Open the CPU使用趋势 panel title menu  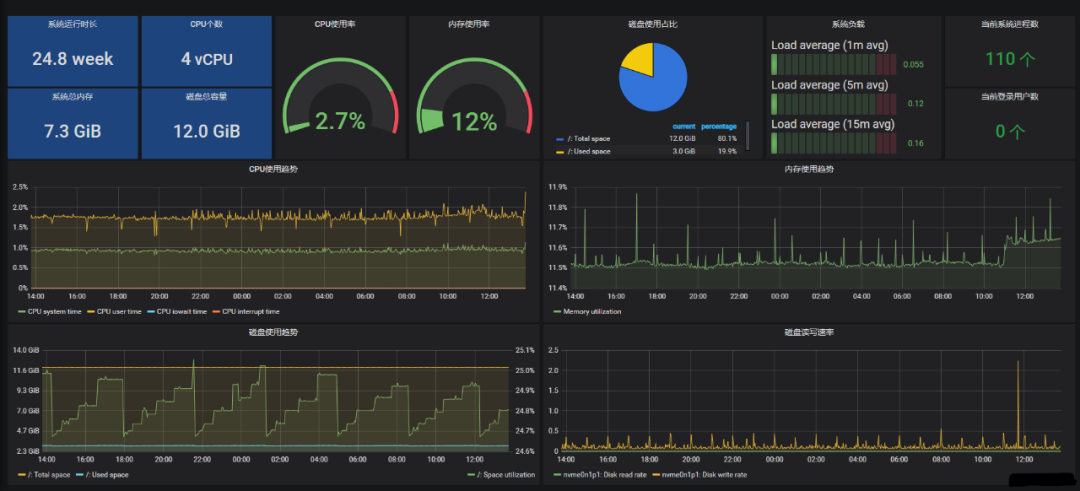pyautogui.click(x=273, y=169)
